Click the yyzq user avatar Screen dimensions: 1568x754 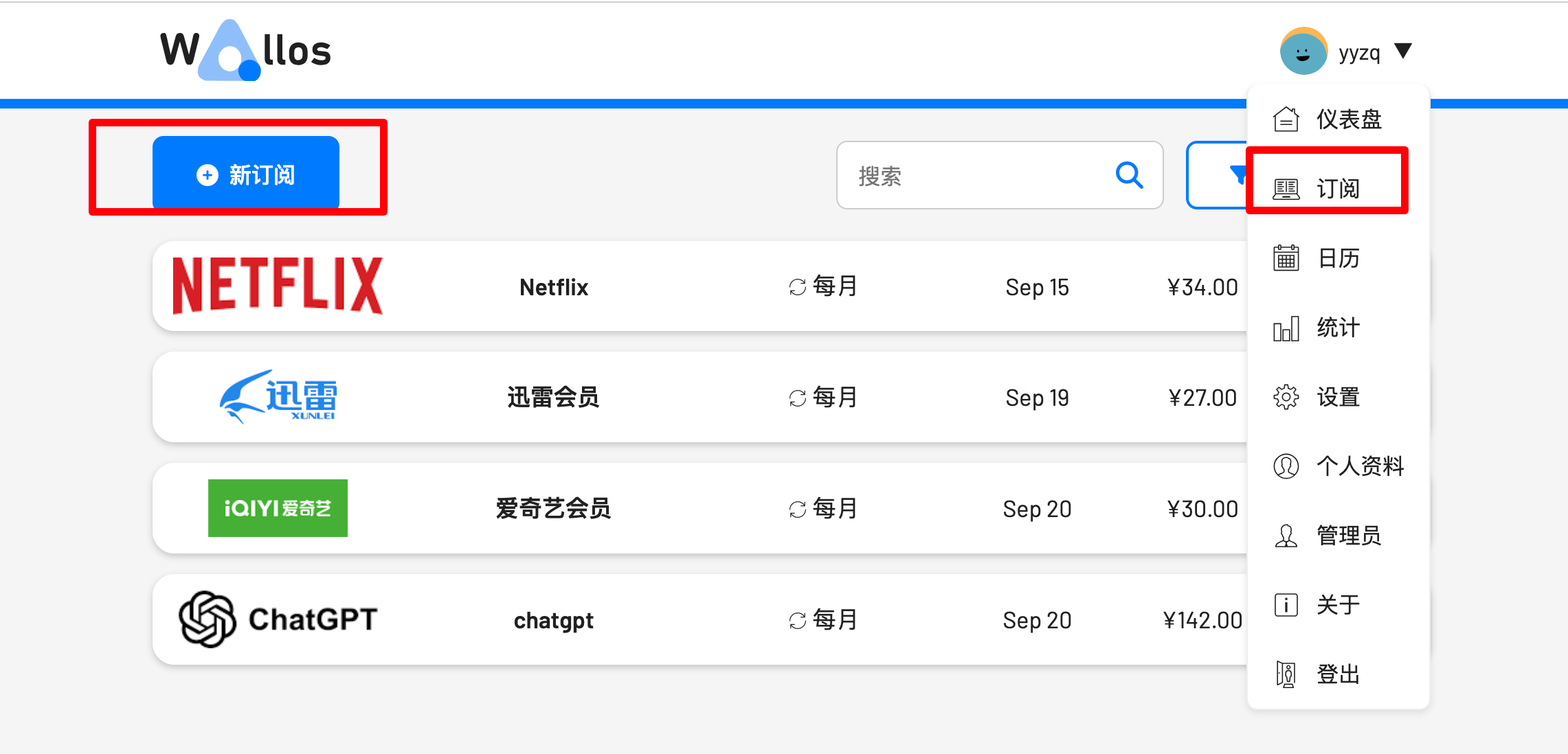pos(1303,52)
